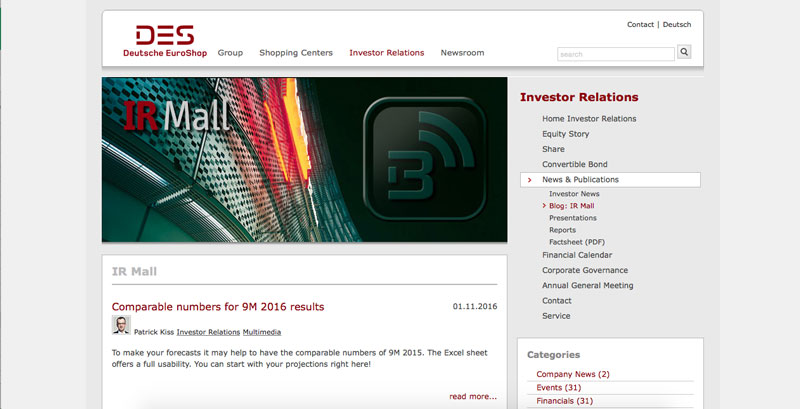Open the Share sidebar item
This screenshot has width=800, height=409.
click(x=553, y=149)
